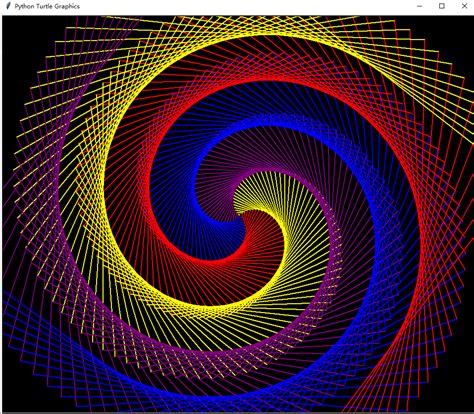Close the Python Turtle Graphics window

(464, 6)
